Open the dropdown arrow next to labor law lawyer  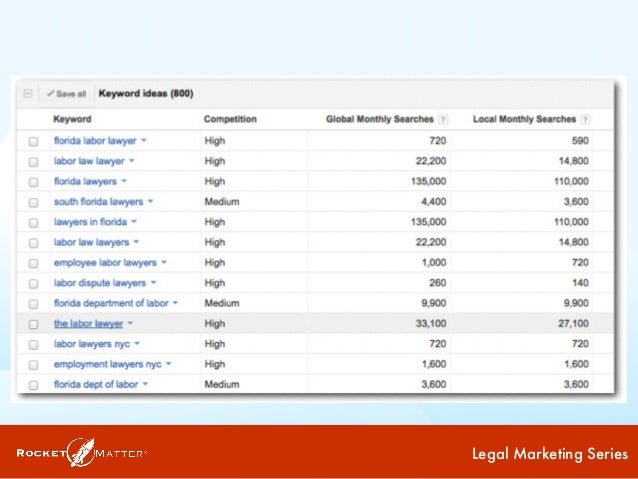coord(131,161)
